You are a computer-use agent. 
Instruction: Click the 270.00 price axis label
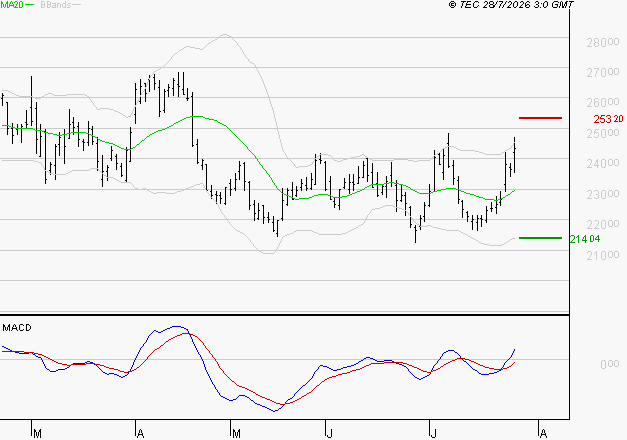point(603,72)
